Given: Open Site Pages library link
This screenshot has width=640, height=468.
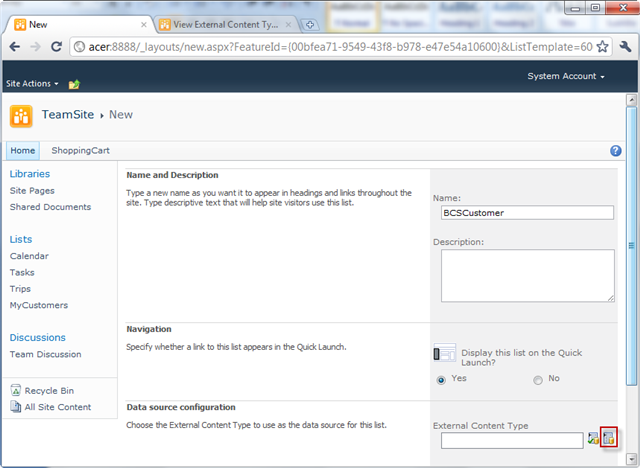Looking at the screenshot, I should pyautogui.click(x=32, y=191).
